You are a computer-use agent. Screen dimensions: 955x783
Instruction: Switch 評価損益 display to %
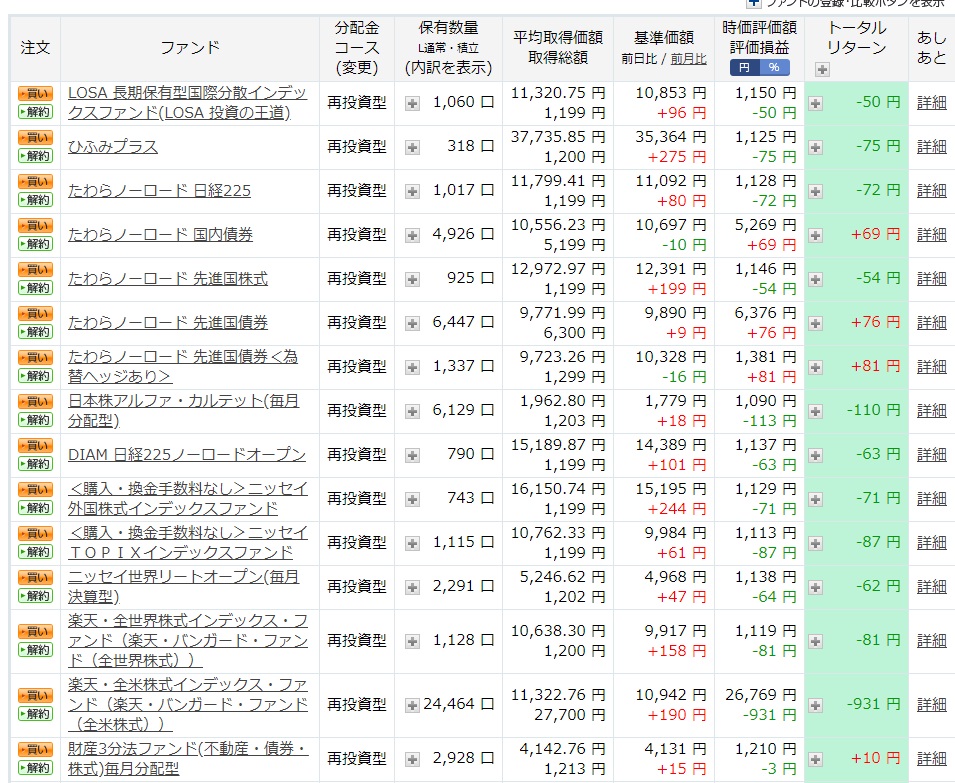[x=774, y=68]
